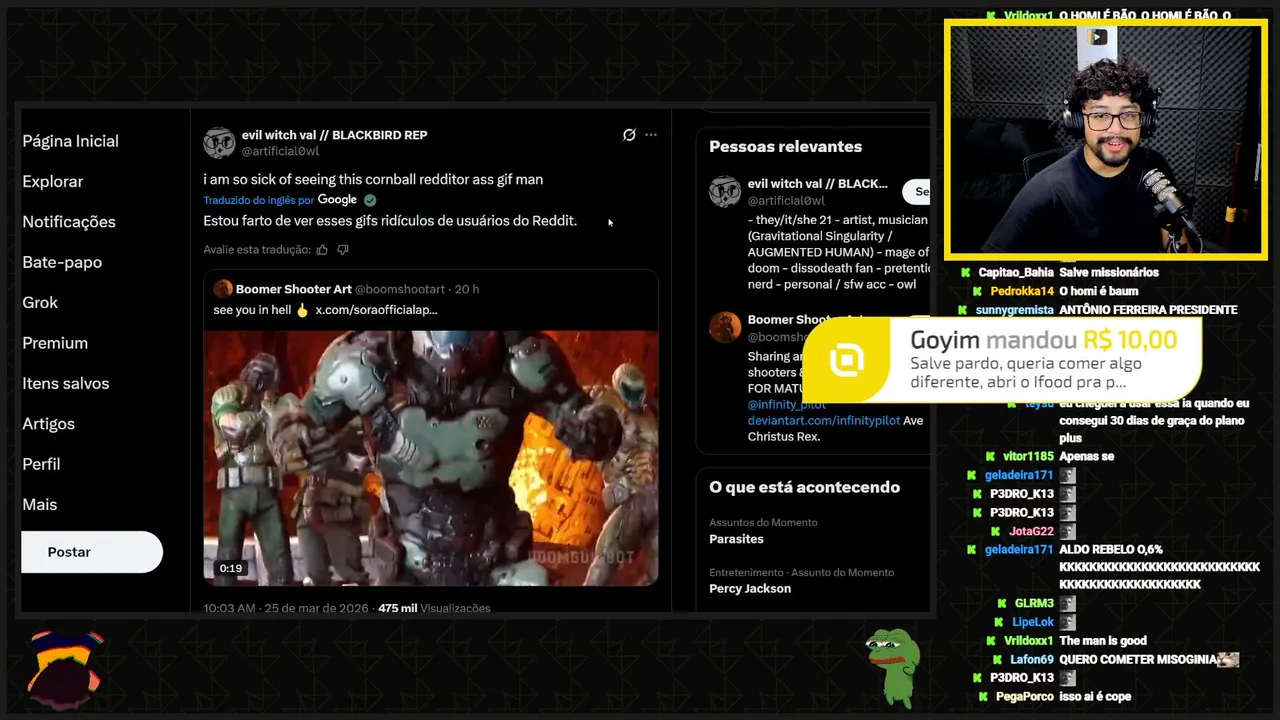Click PegaPorco username in chat
This screenshot has height=720, width=1280.
click(1023, 697)
